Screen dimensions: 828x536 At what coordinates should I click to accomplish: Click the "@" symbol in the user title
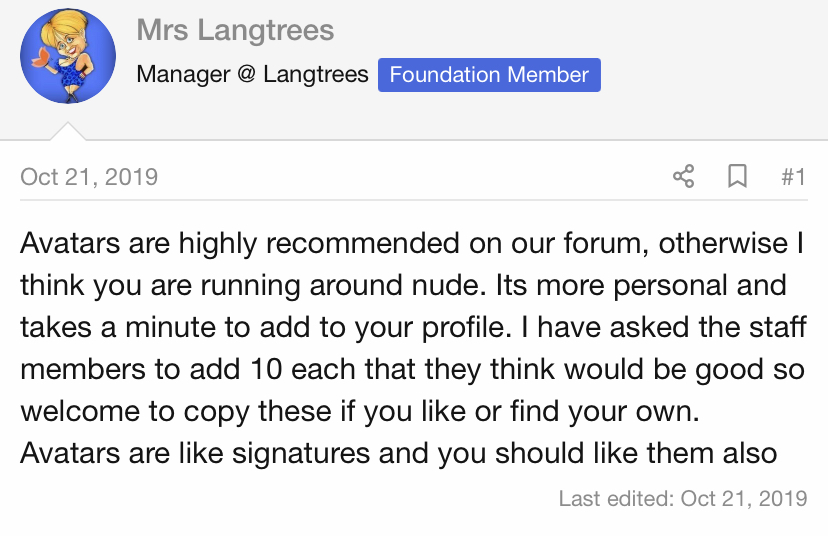click(x=247, y=74)
